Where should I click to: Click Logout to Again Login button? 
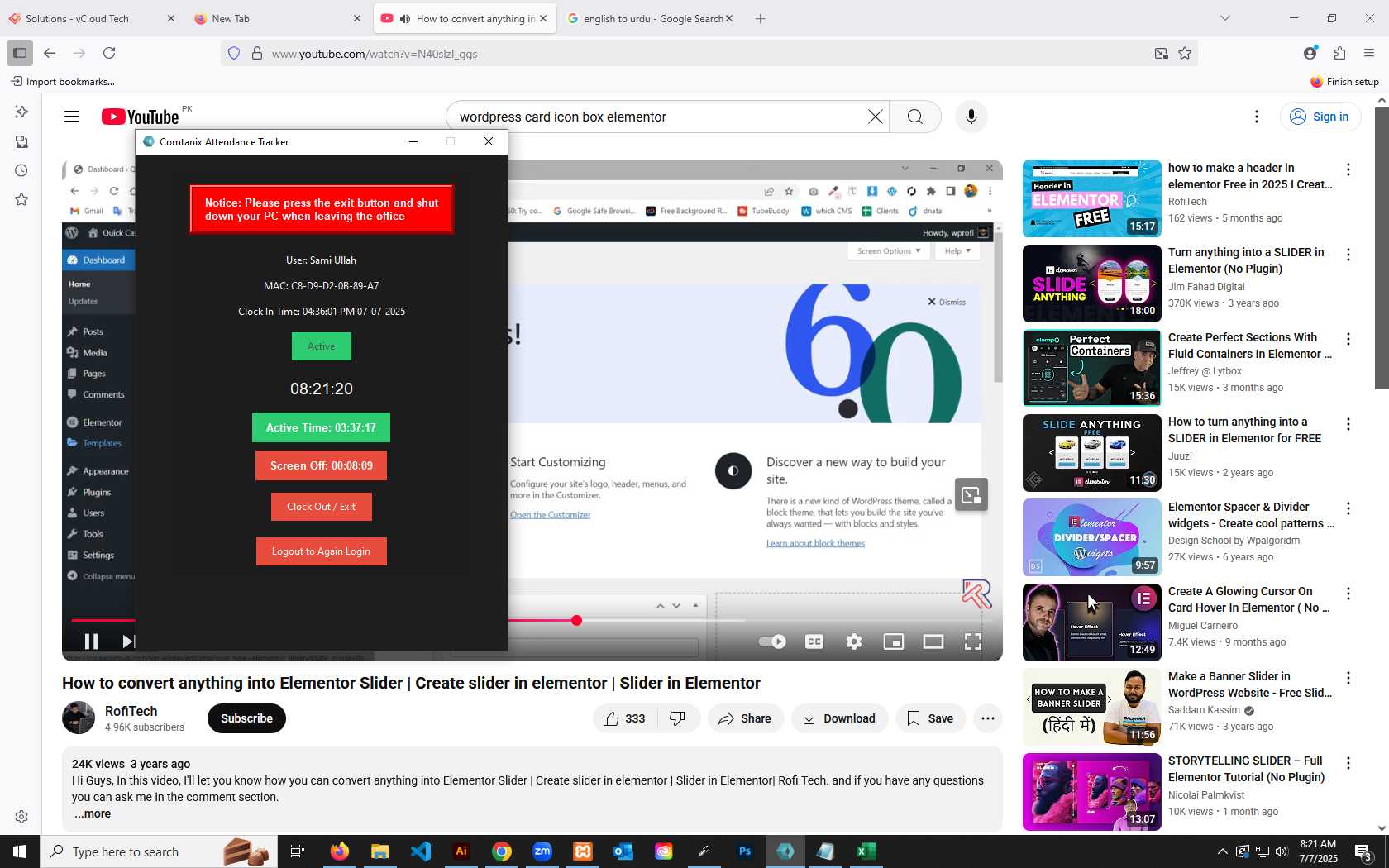pos(322,551)
